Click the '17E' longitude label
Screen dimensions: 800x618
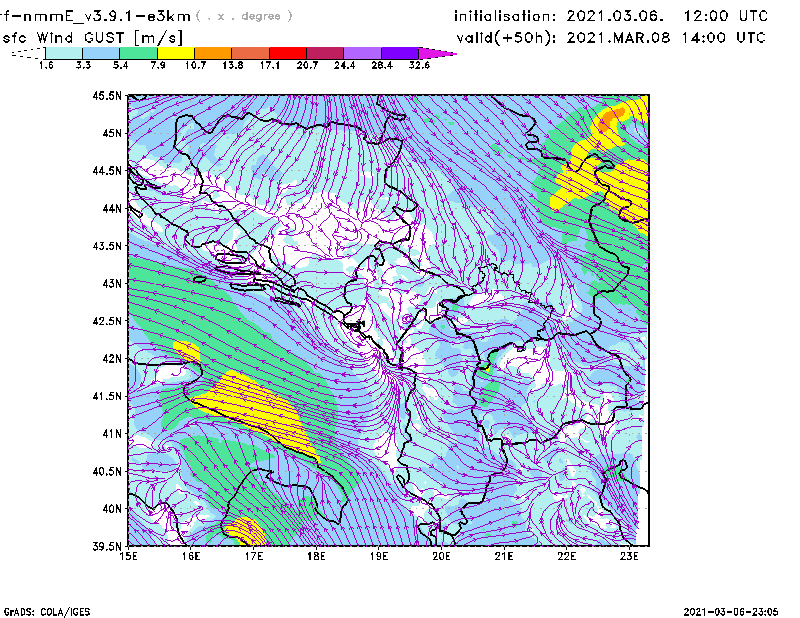click(254, 556)
